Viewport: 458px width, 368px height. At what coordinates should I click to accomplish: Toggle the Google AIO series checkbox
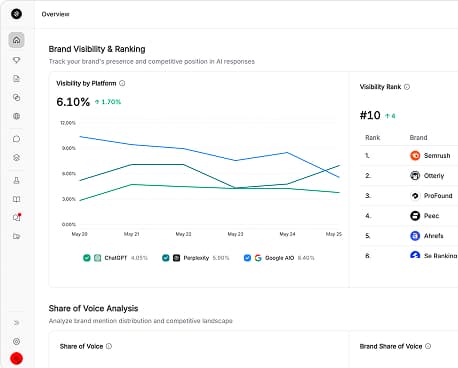pyautogui.click(x=247, y=258)
